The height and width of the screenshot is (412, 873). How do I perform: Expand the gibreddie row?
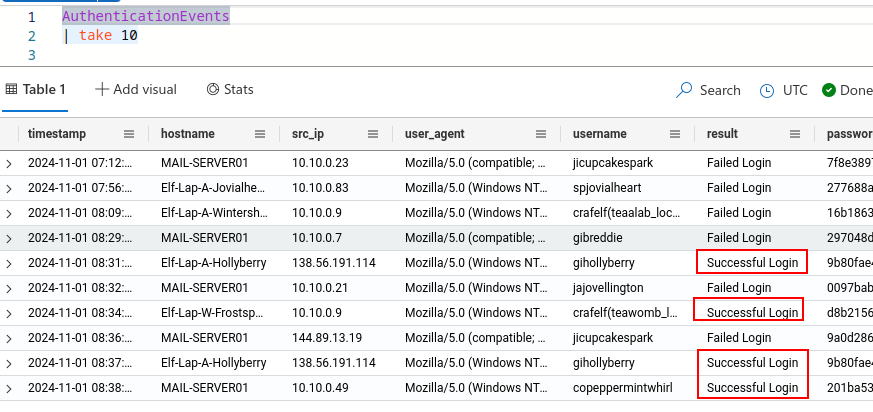(10, 237)
